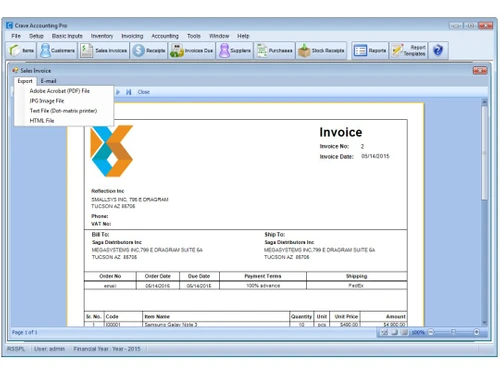Open the File menu
This screenshot has width=500, height=375.
point(16,36)
